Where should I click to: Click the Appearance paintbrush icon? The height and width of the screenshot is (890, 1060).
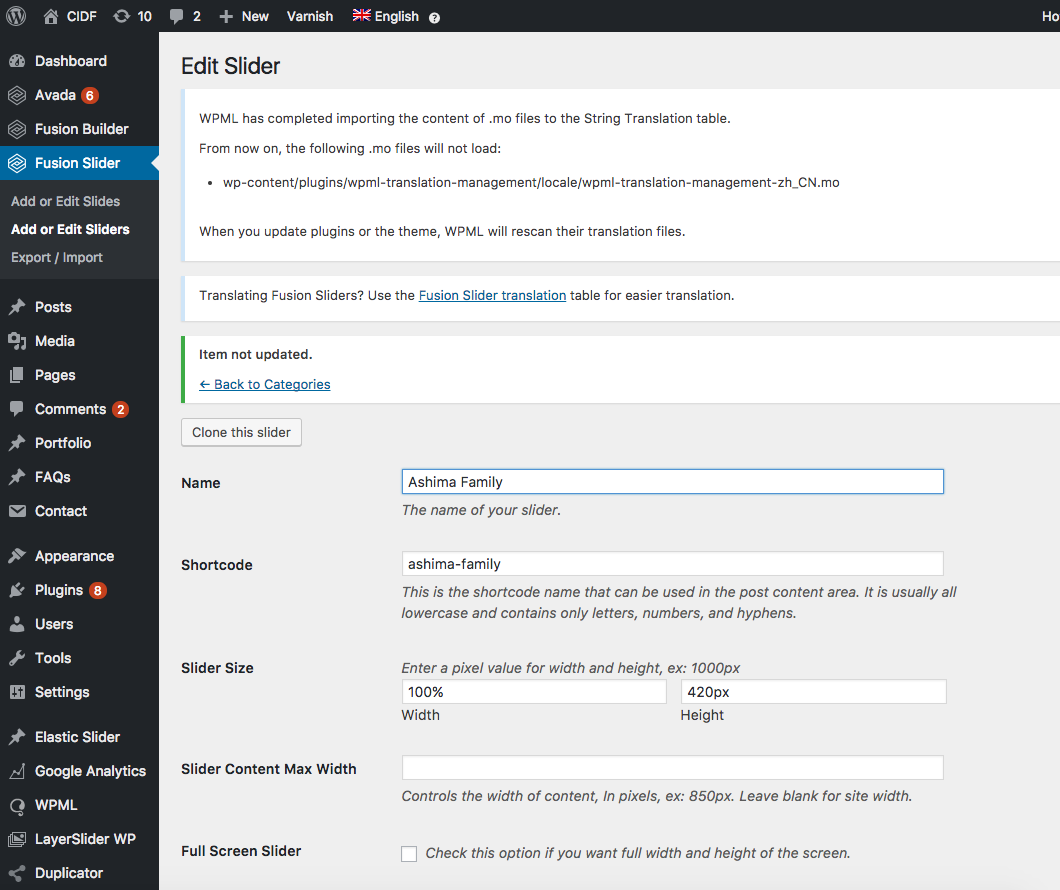[17, 556]
